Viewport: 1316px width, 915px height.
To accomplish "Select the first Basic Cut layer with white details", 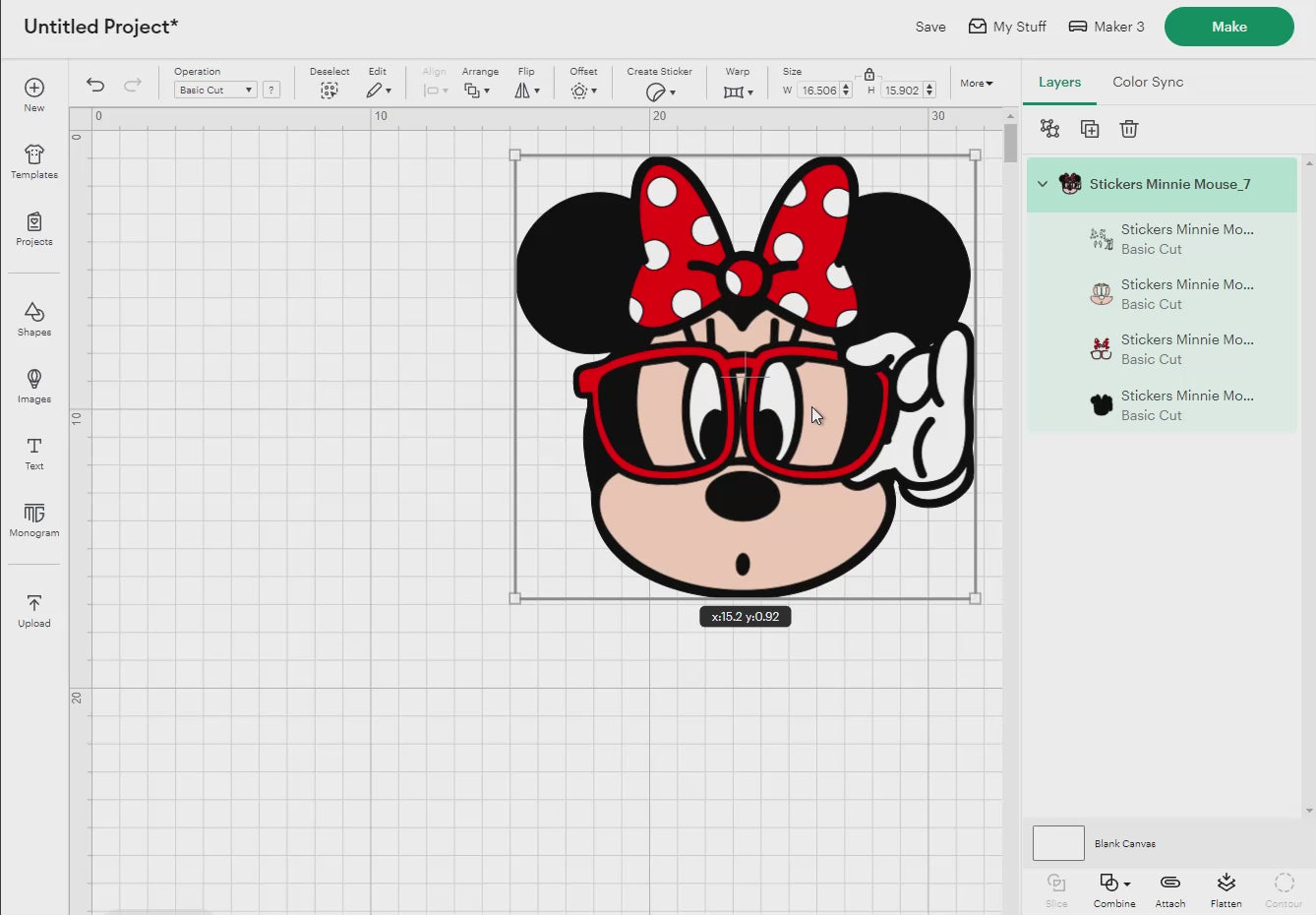I will (x=1162, y=239).
